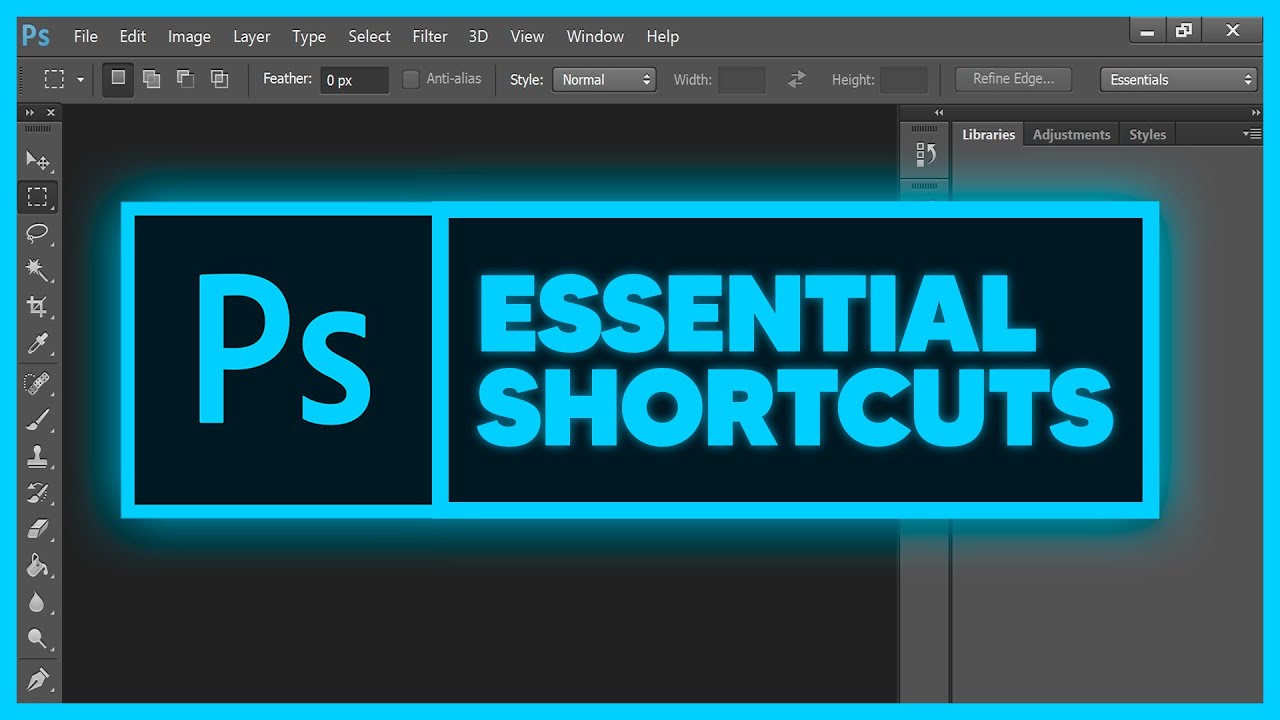Open the Type menu
The width and height of the screenshot is (1280, 720).
309,36
